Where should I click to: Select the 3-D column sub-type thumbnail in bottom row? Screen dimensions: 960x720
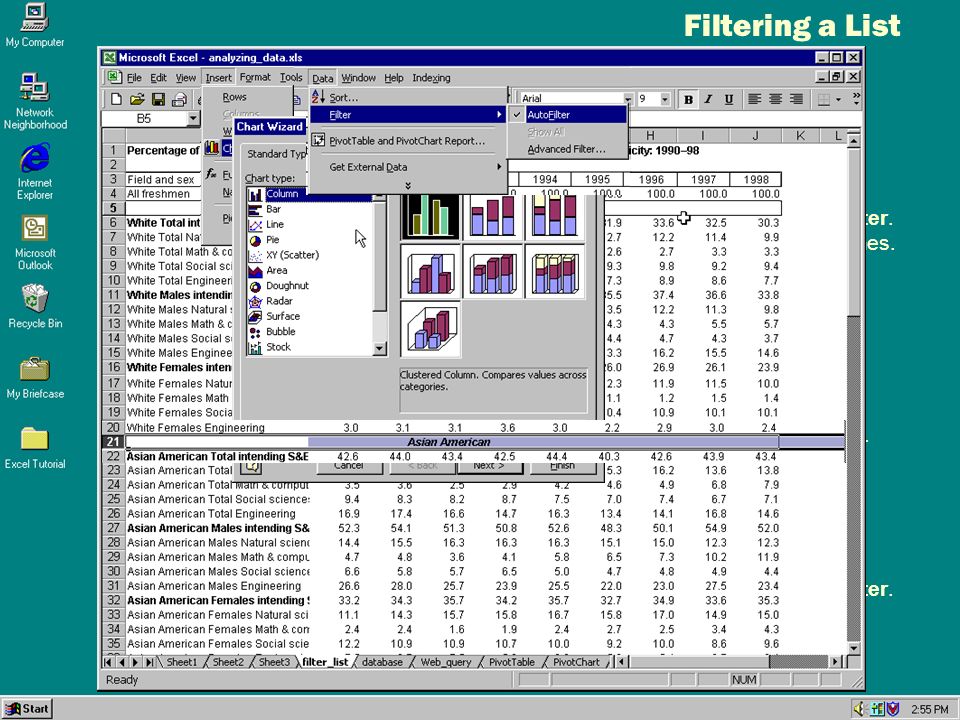(430, 329)
